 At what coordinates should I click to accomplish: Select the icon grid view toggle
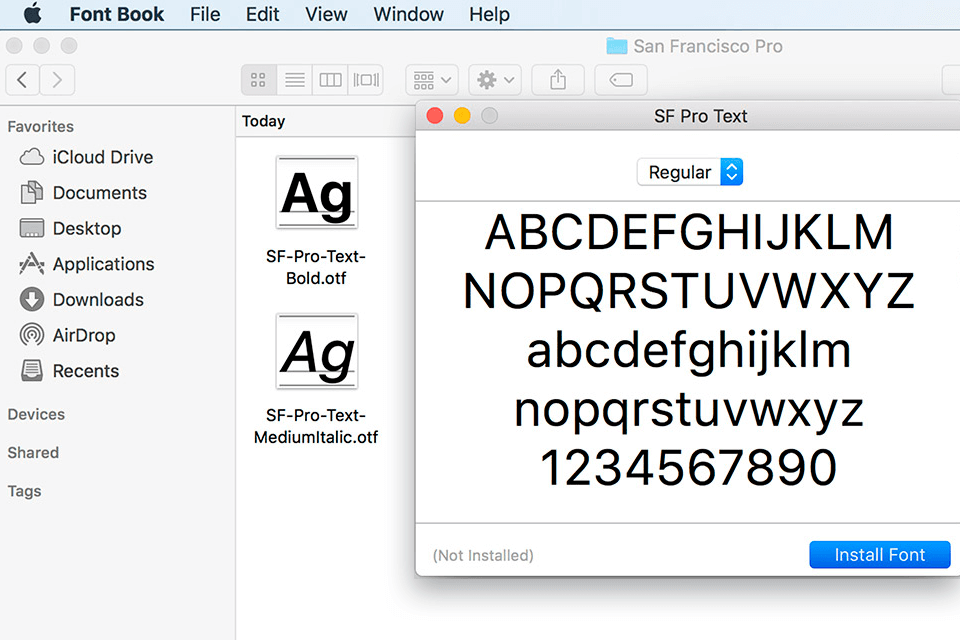(258, 80)
